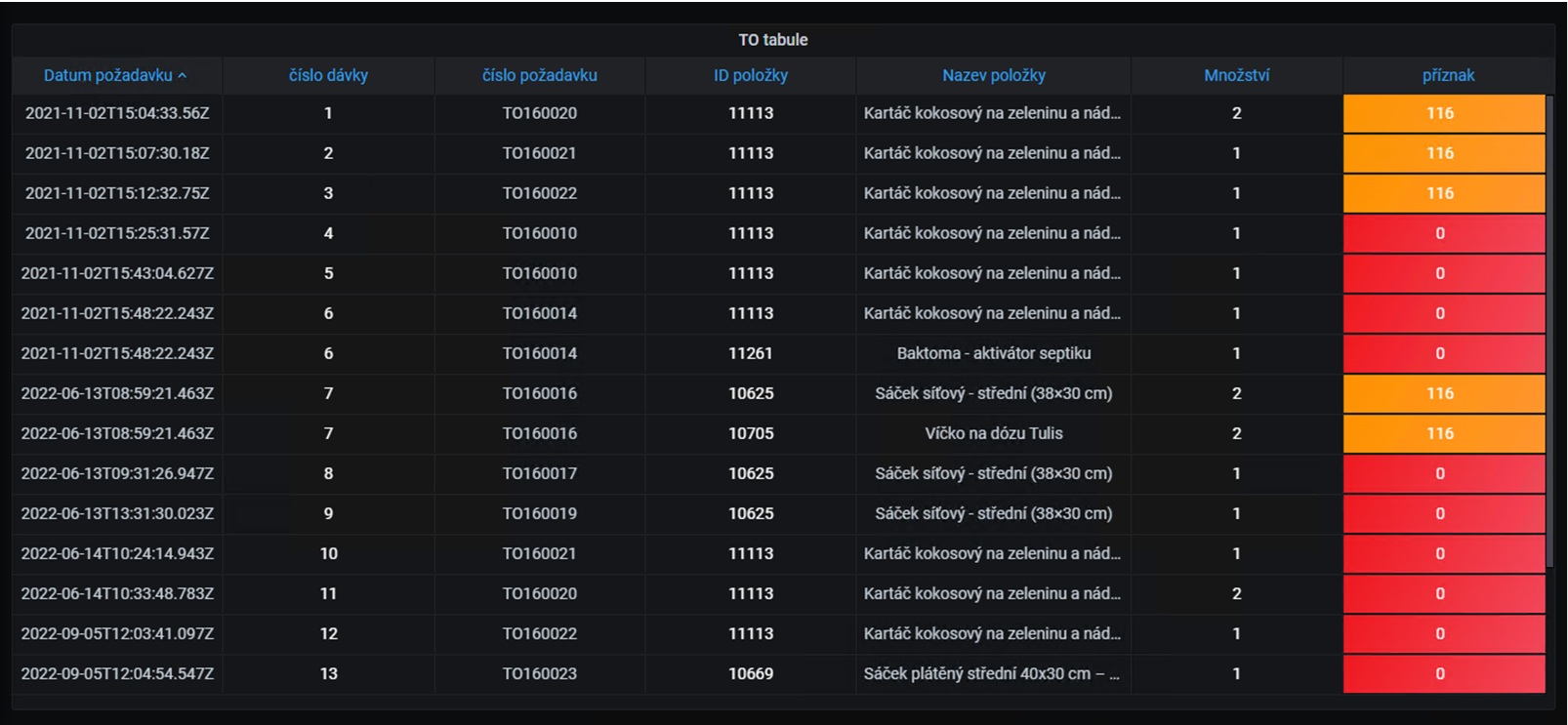Select the orange 116 cell for batch 1
This screenshot has height=725, width=1568.
[x=1443, y=113]
